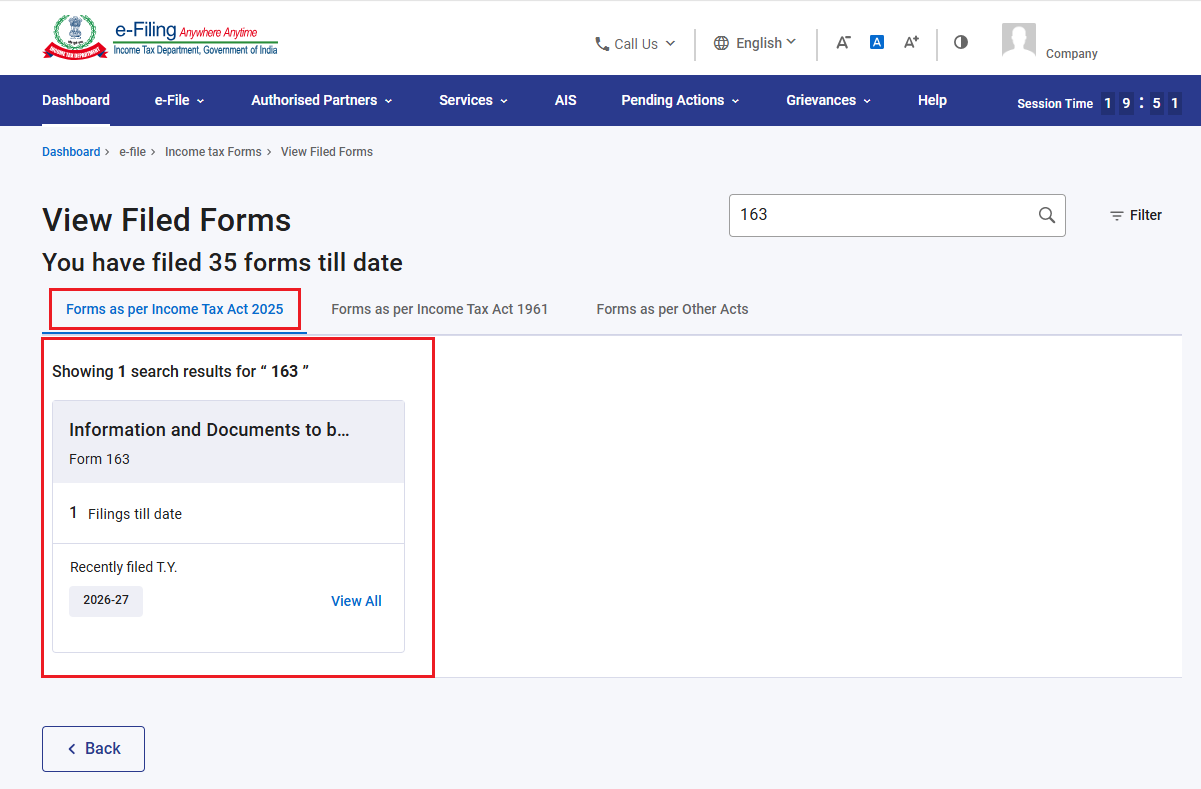The image size is (1201, 789).
Task: Click the 35 forms filed summary text
Action: coord(222,263)
